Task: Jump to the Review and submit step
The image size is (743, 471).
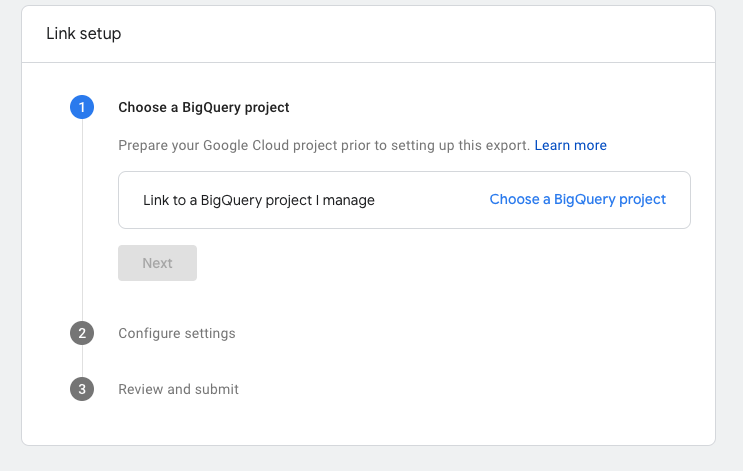Action: (x=179, y=389)
